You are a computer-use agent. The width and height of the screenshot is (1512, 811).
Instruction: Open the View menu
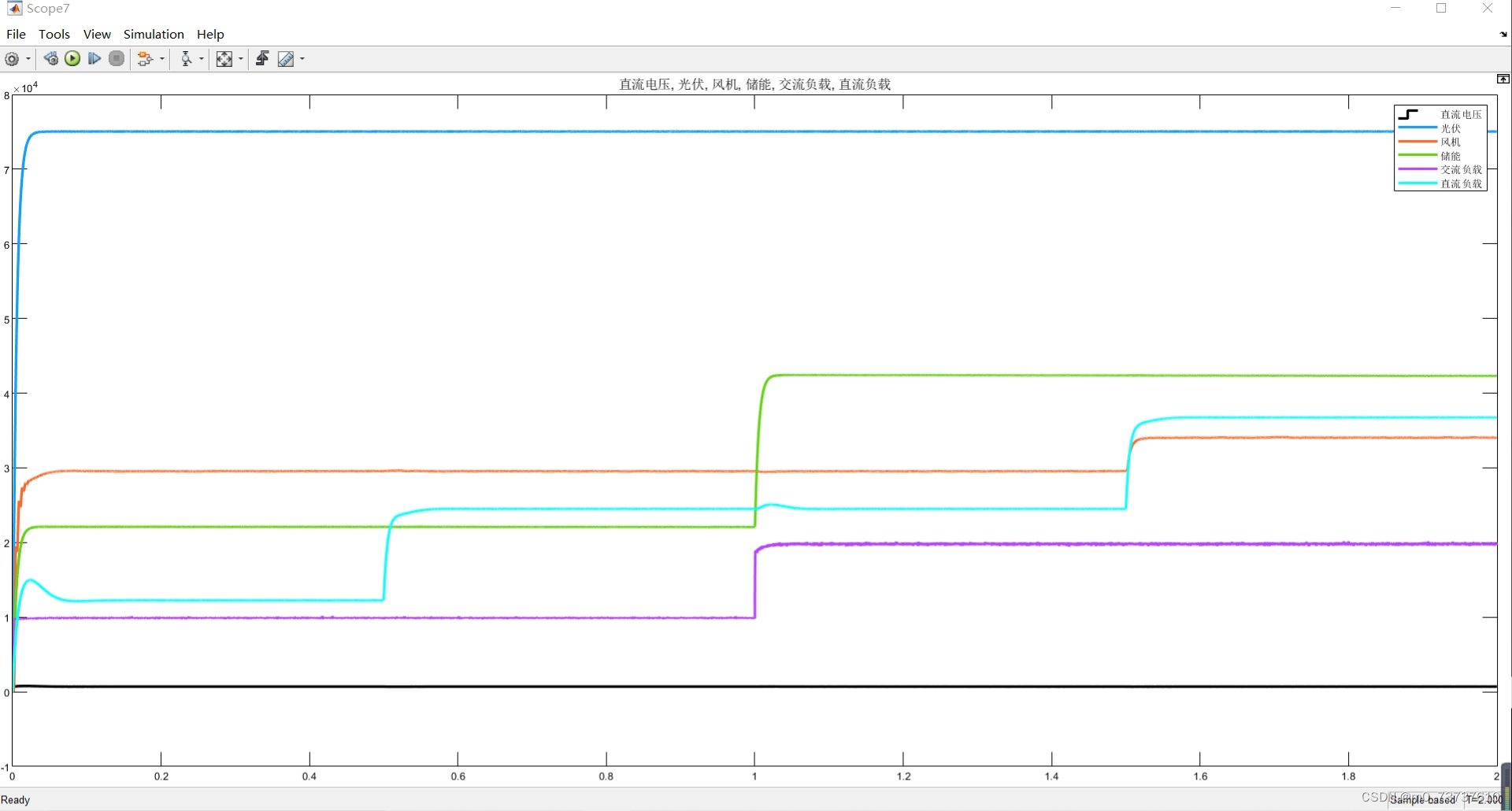tap(97, 34)
